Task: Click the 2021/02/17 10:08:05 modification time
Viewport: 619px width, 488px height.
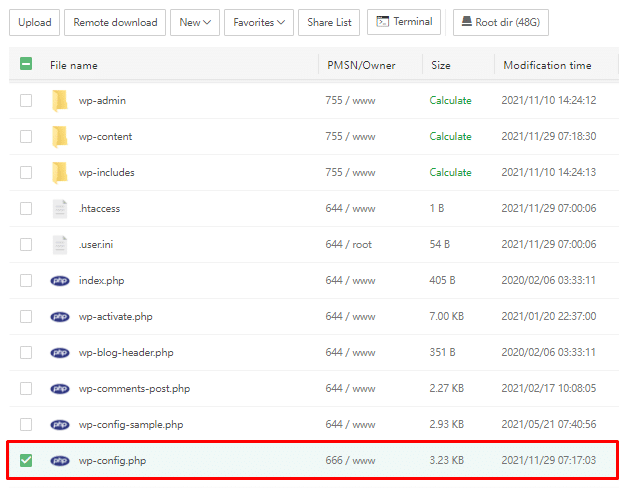Action: (x=549, y=389)
